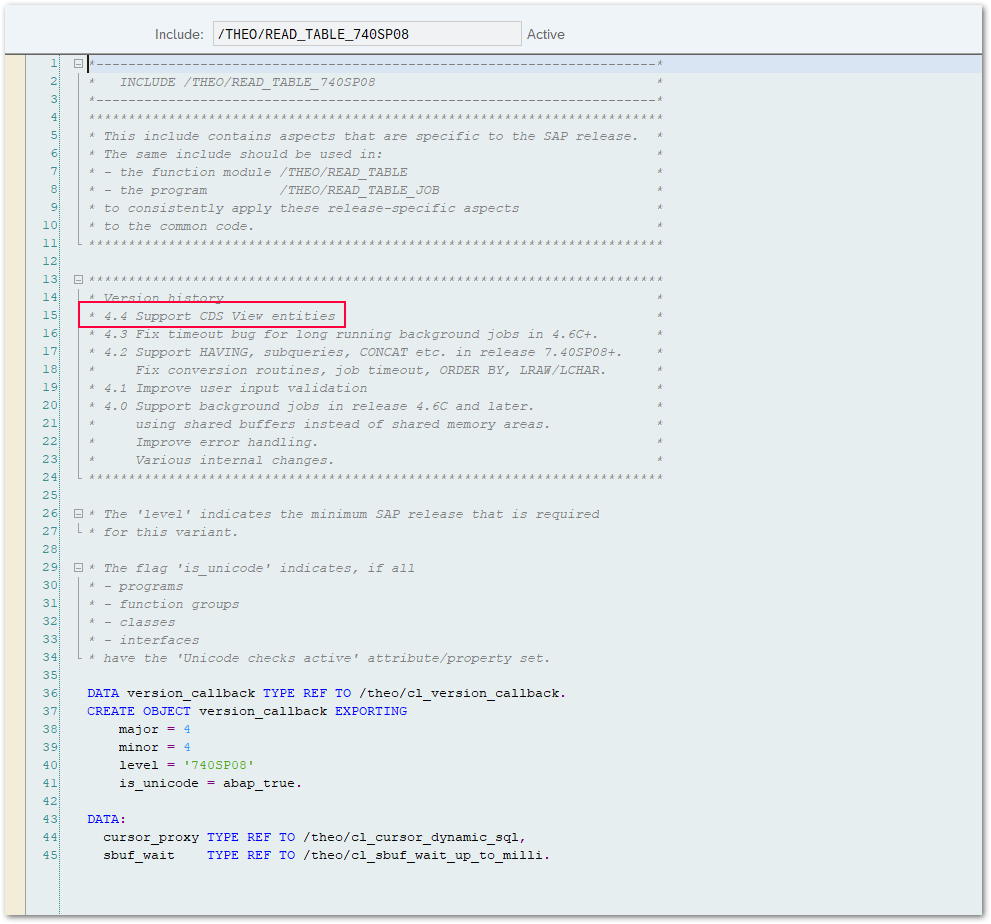Click the highlighted '4.4 Support CDS View entities' line
Viewport: 991px width, 924px height.
click(212, 316)
